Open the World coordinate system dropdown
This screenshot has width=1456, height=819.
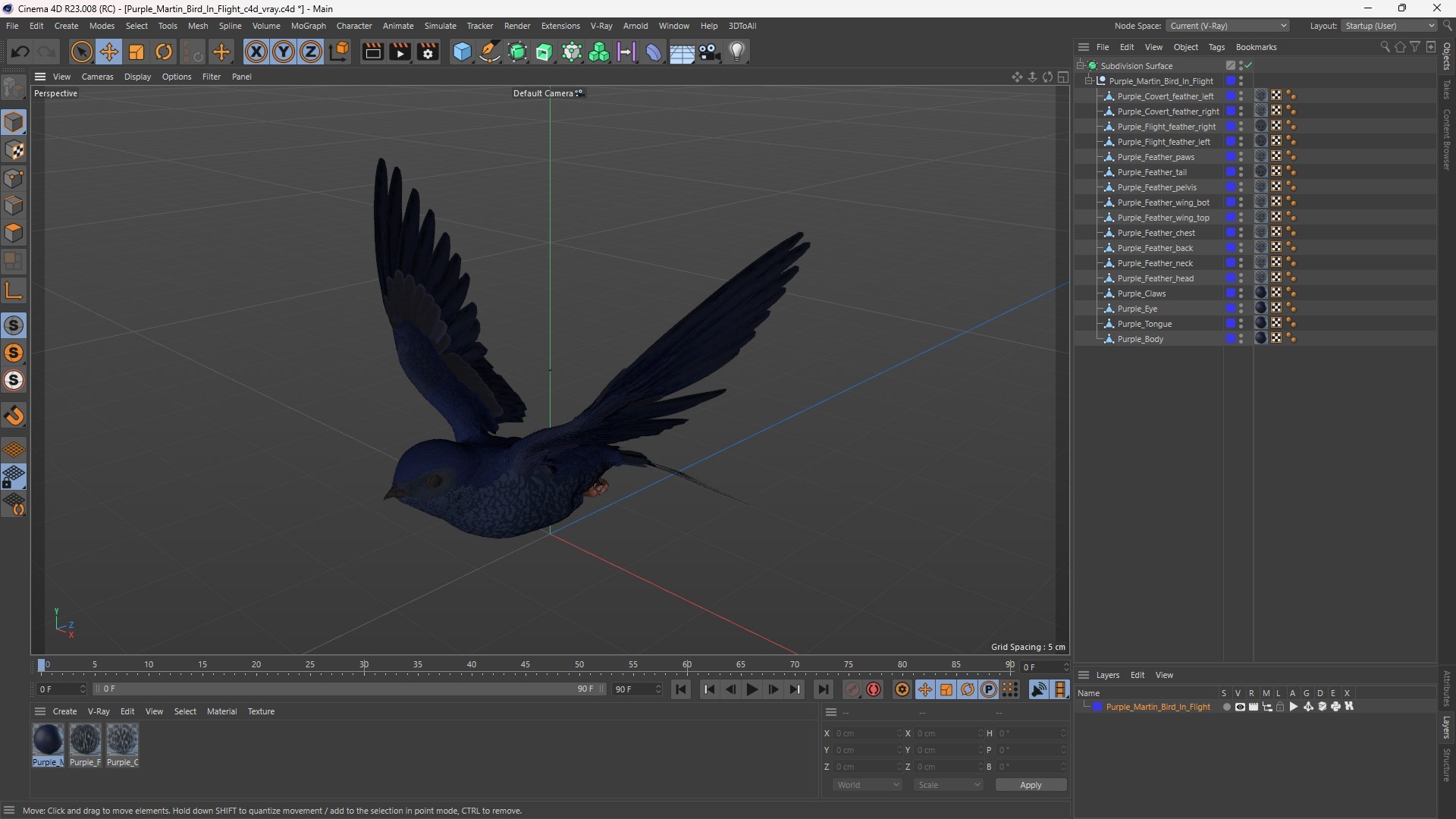pyautogui.click(x=868, y=785)
